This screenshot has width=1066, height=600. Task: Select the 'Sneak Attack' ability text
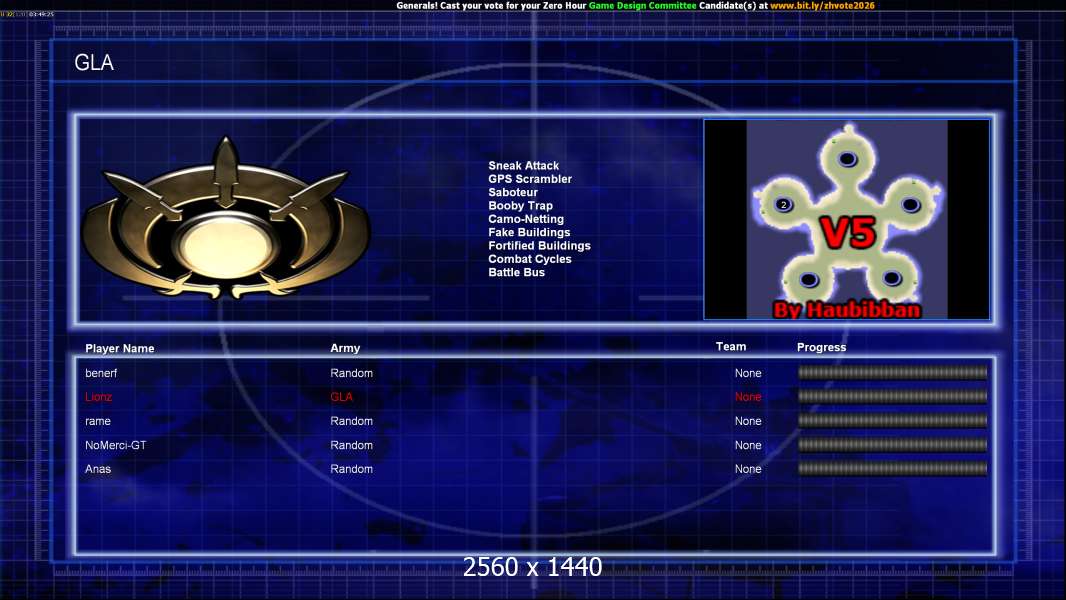point(523,166)
